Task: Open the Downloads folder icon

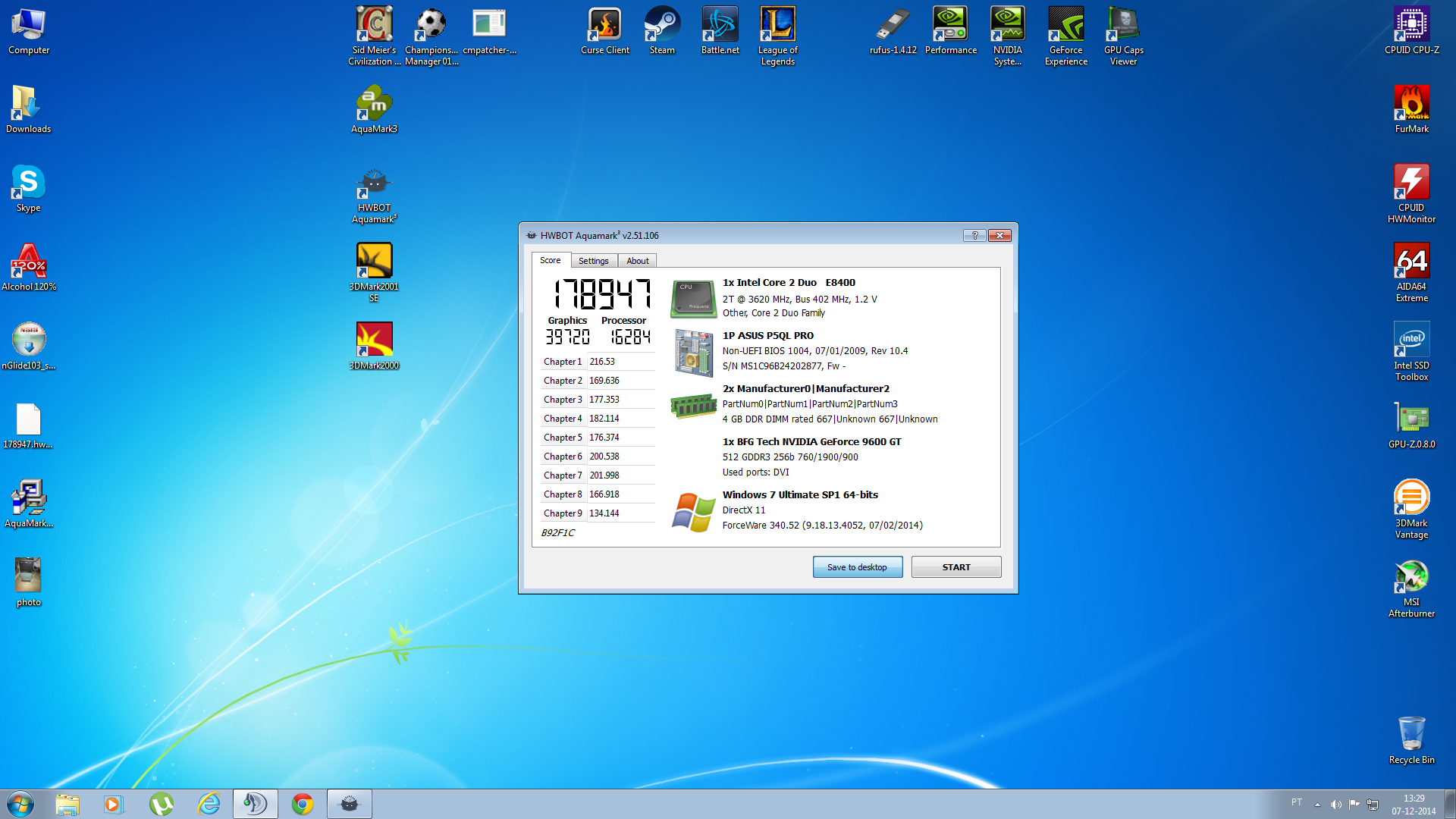Action: coord(29,110)
